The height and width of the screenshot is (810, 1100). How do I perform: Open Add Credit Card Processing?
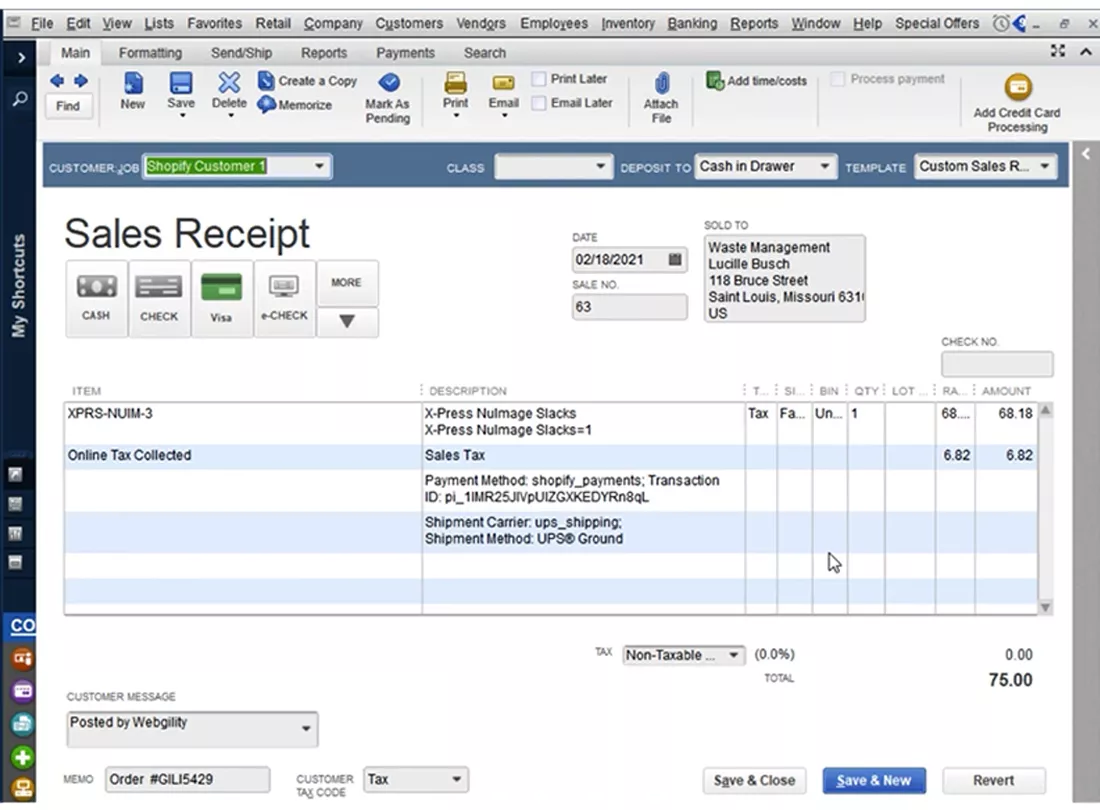[x=1017, y=88]
